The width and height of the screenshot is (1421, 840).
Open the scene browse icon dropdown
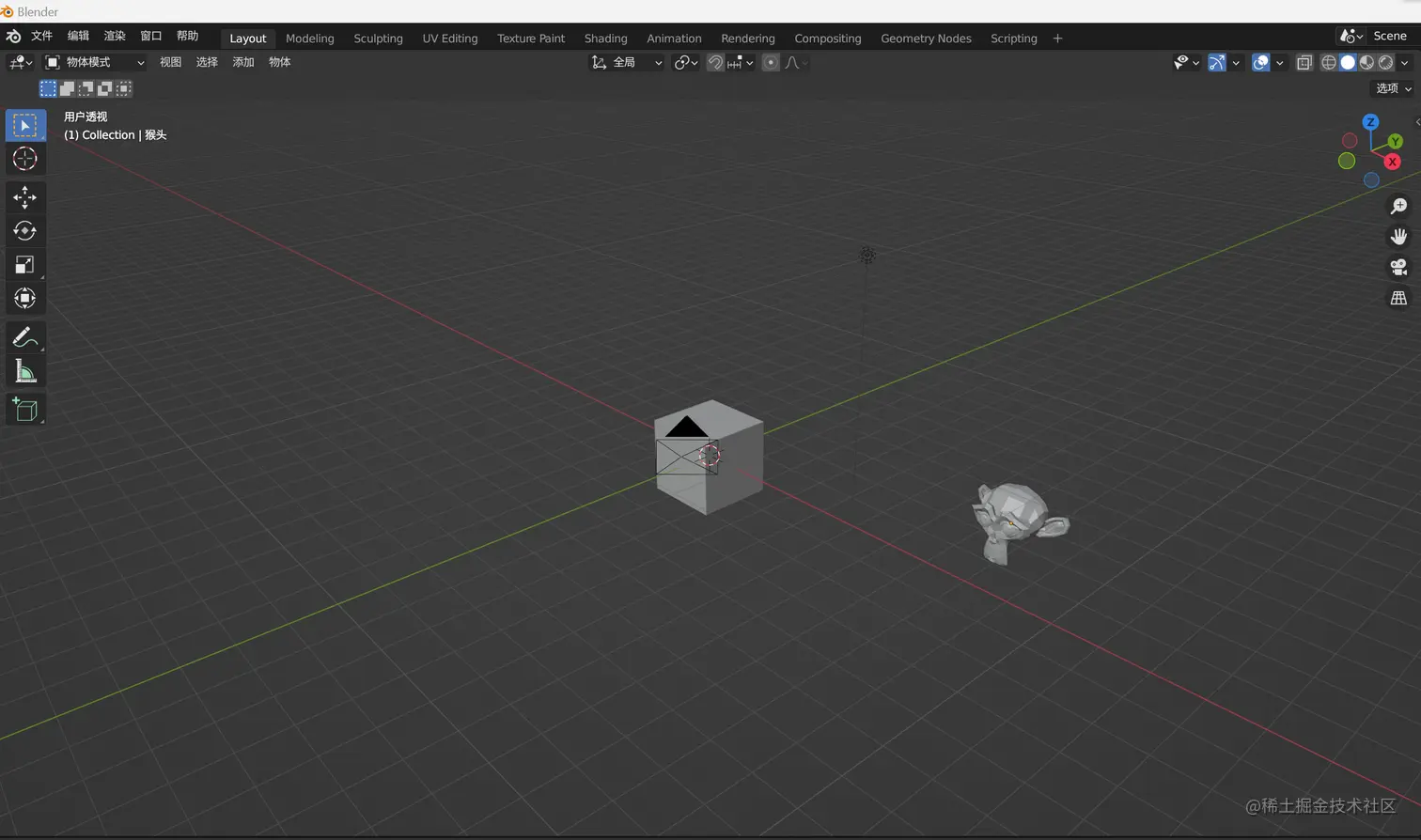[x=1351, y=36]
